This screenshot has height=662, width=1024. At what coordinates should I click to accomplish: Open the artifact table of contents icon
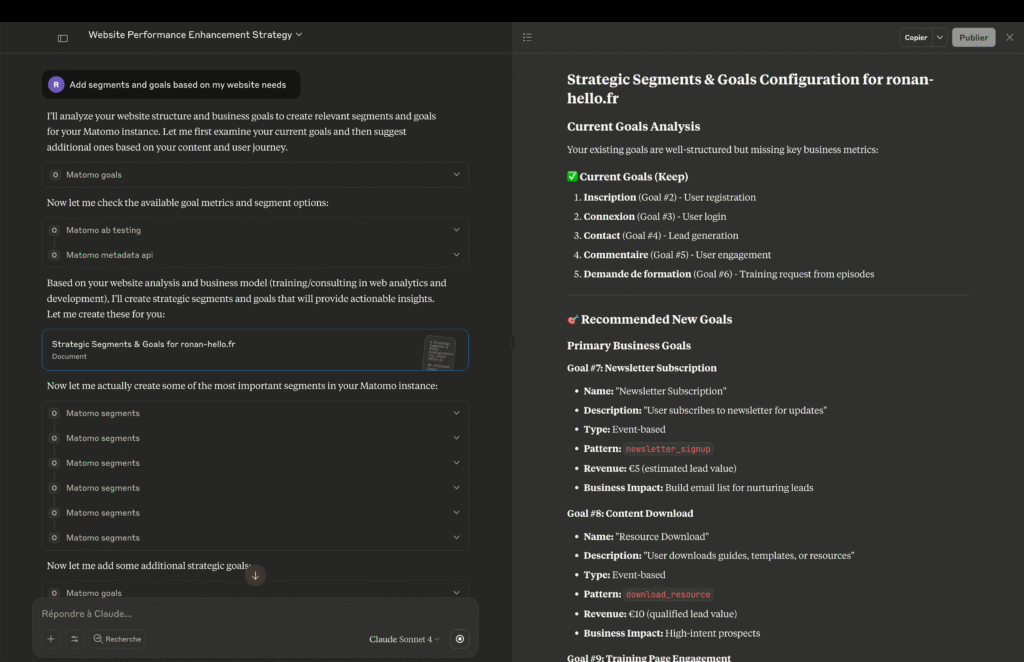(527, 36)
